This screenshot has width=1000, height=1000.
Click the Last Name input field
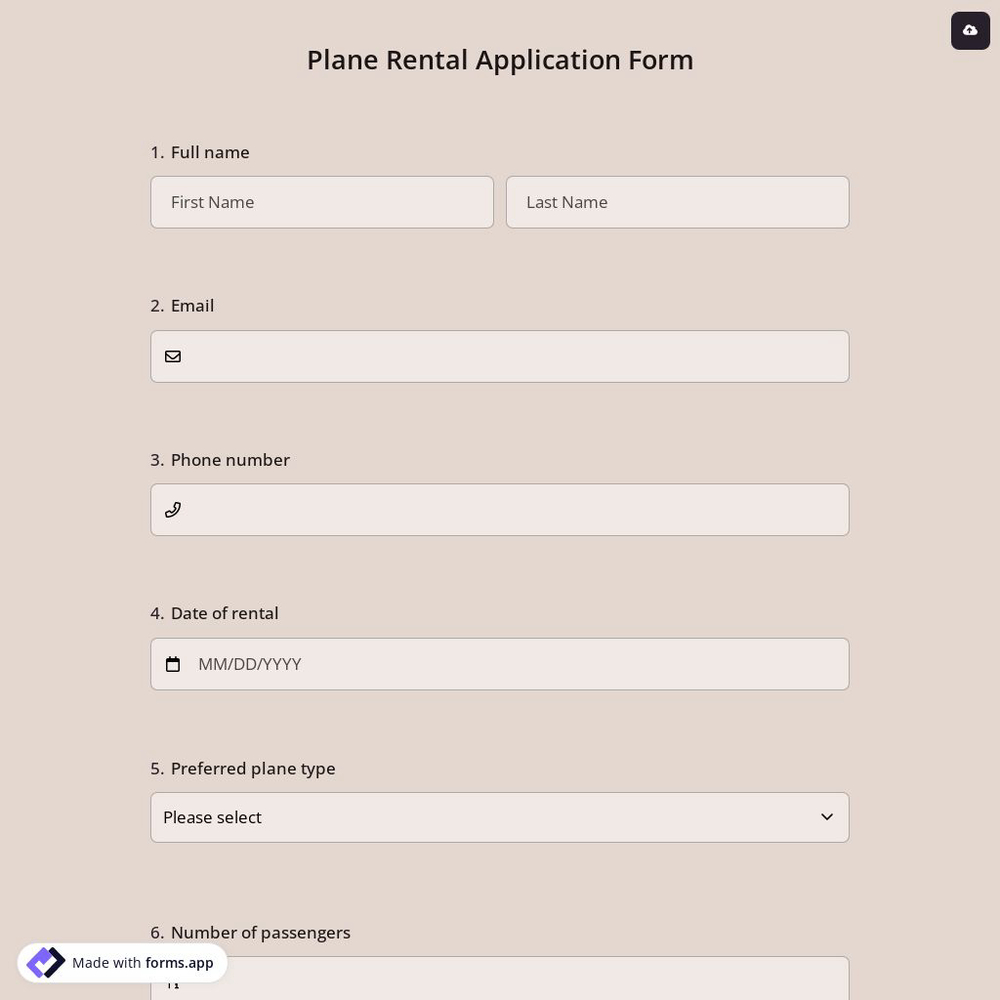point(677,202)
